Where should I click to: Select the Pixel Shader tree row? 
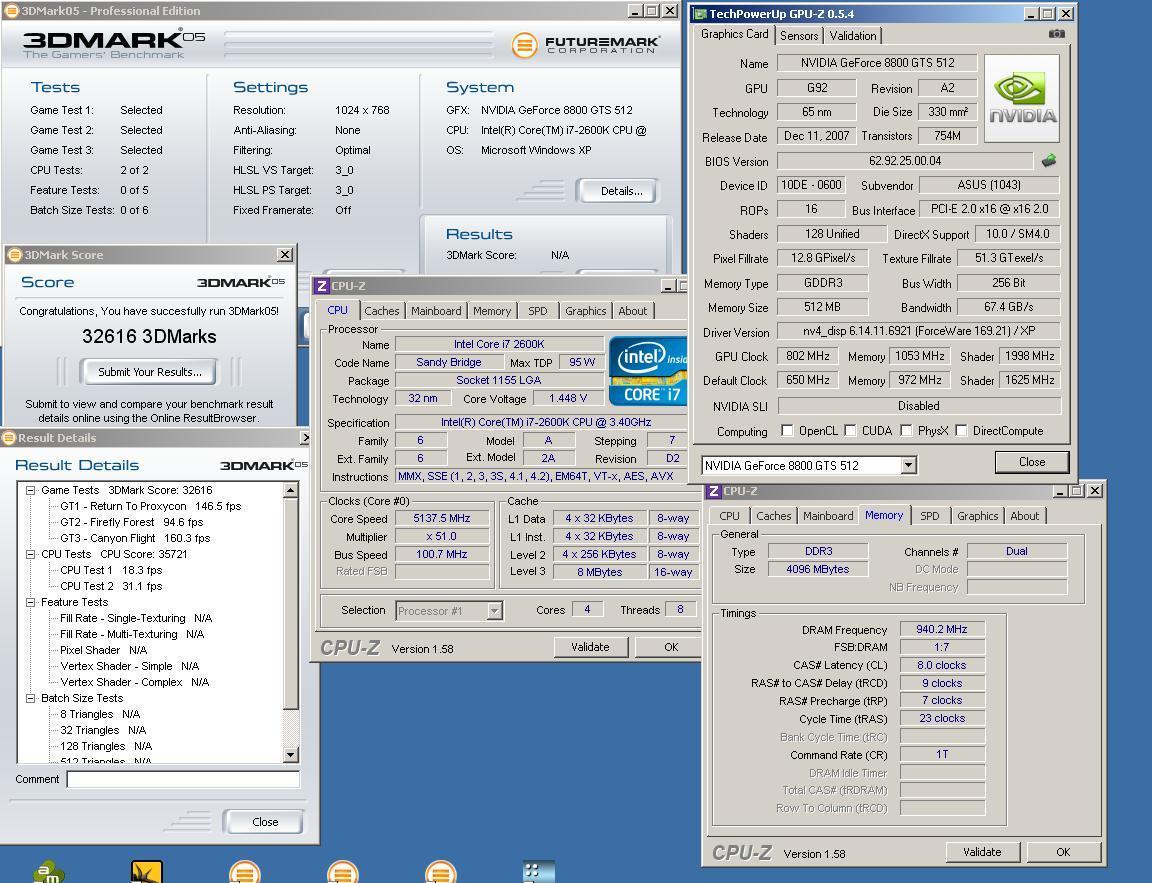point(104,650)
